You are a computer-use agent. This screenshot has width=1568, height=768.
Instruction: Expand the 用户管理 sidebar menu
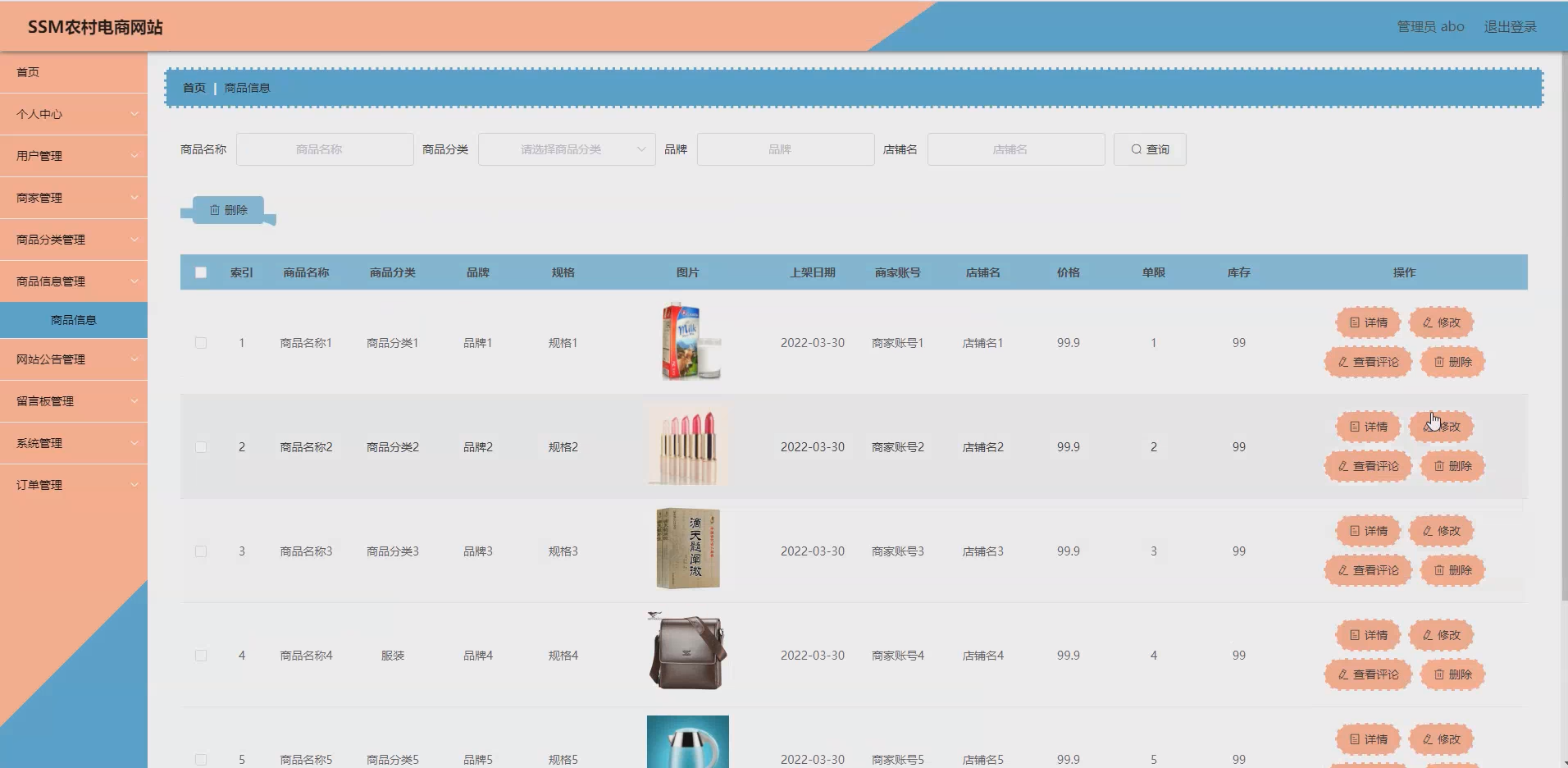pyautogui.click(x=74, y=156)
